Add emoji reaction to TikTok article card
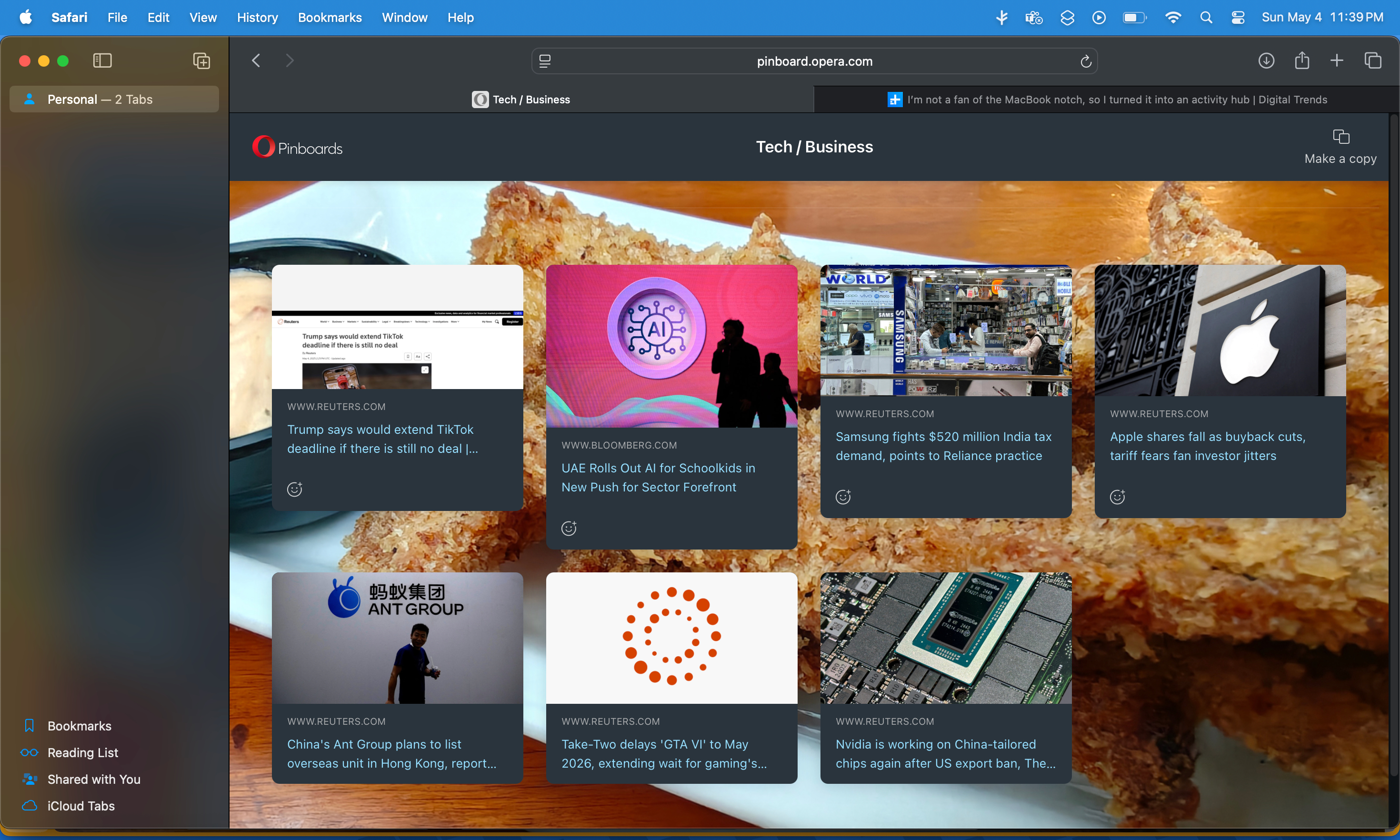 coord(294,489)
